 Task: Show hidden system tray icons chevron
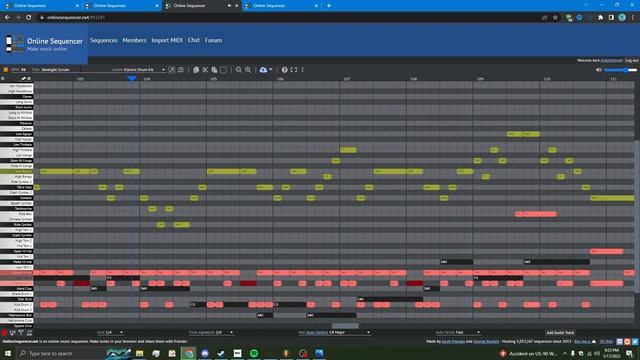pos(565,353)
